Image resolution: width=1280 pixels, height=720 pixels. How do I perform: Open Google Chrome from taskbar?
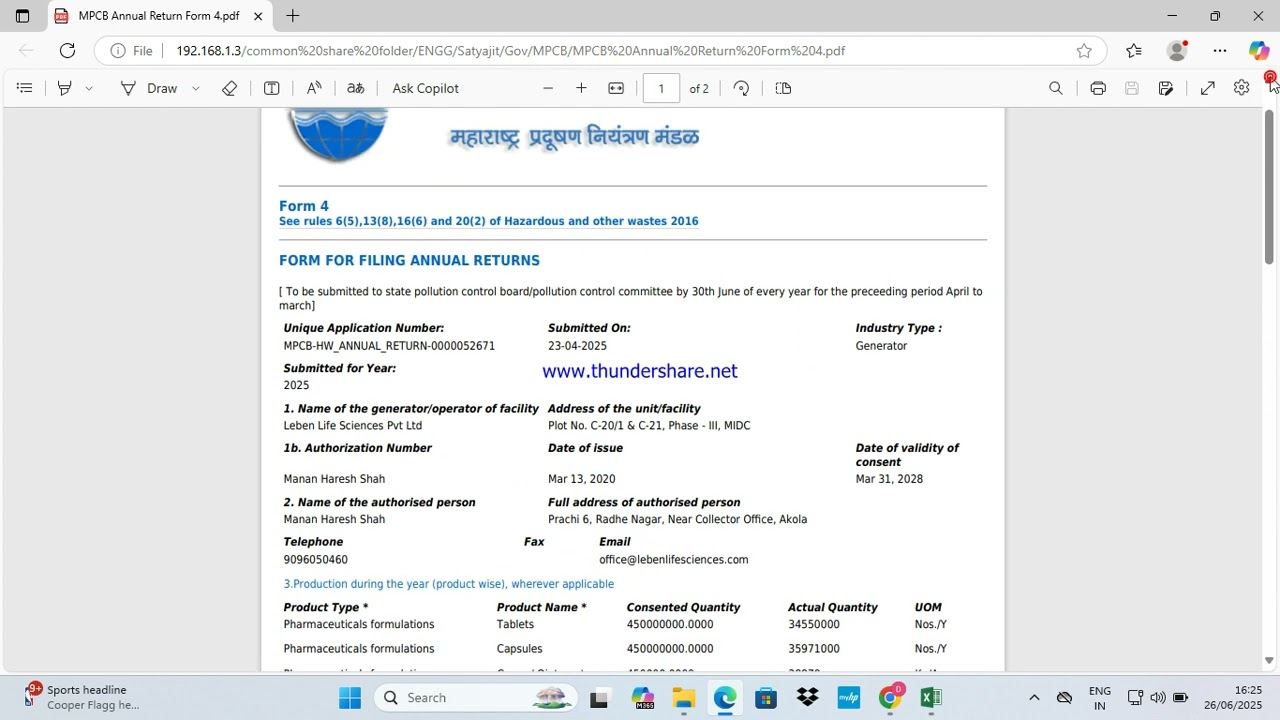click(890, 698)
